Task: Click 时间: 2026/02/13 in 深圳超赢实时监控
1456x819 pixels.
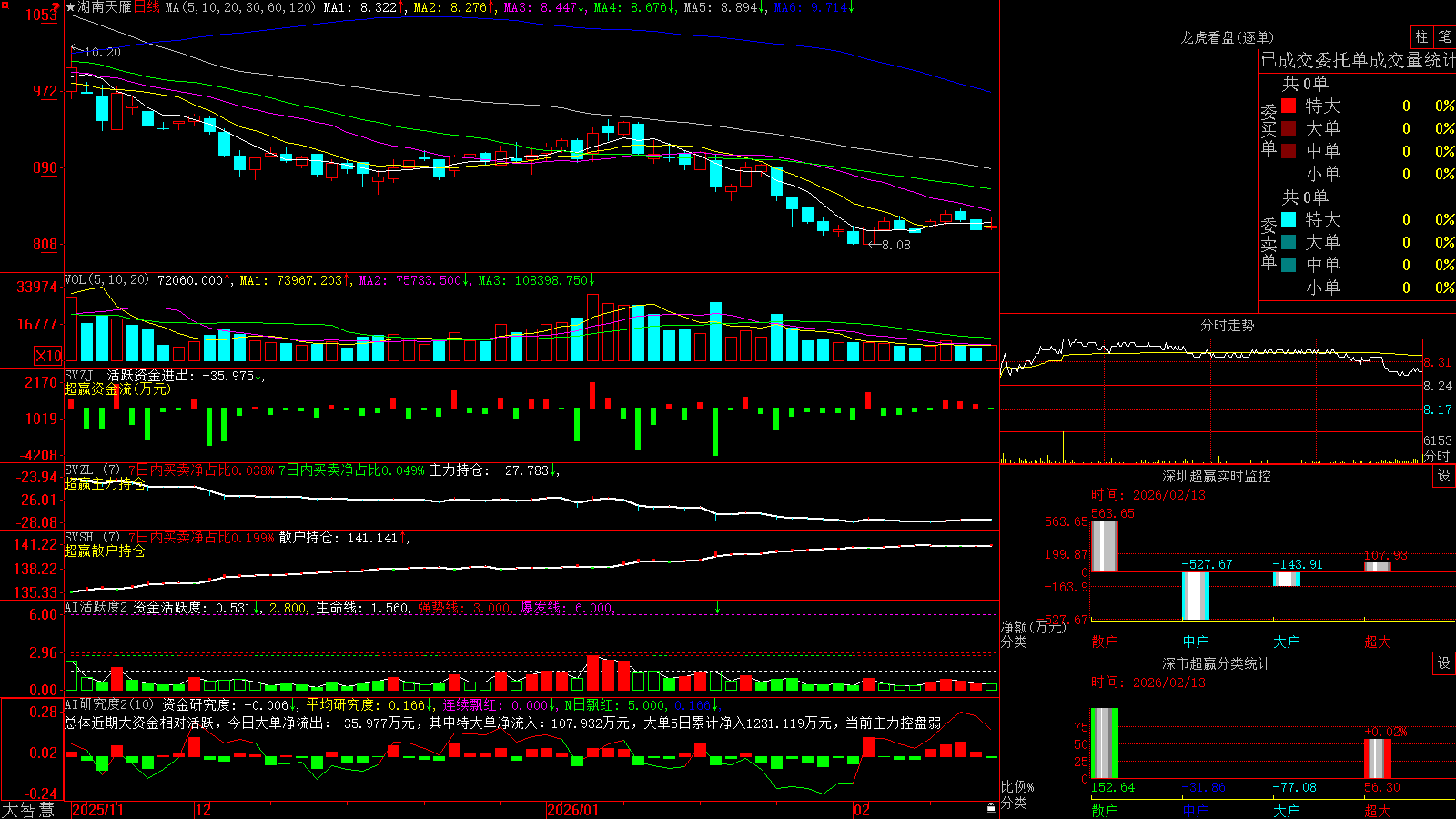Action: 1148,495
